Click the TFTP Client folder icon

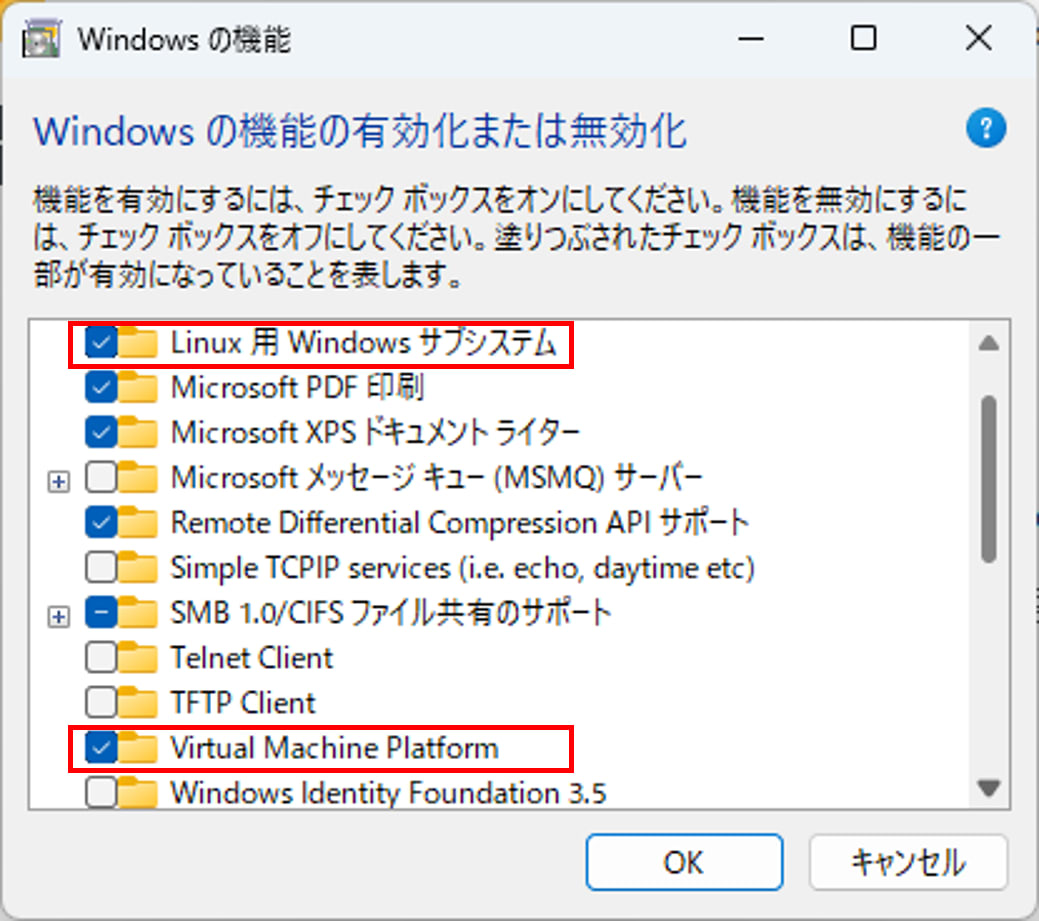click(x=138, y=703)
